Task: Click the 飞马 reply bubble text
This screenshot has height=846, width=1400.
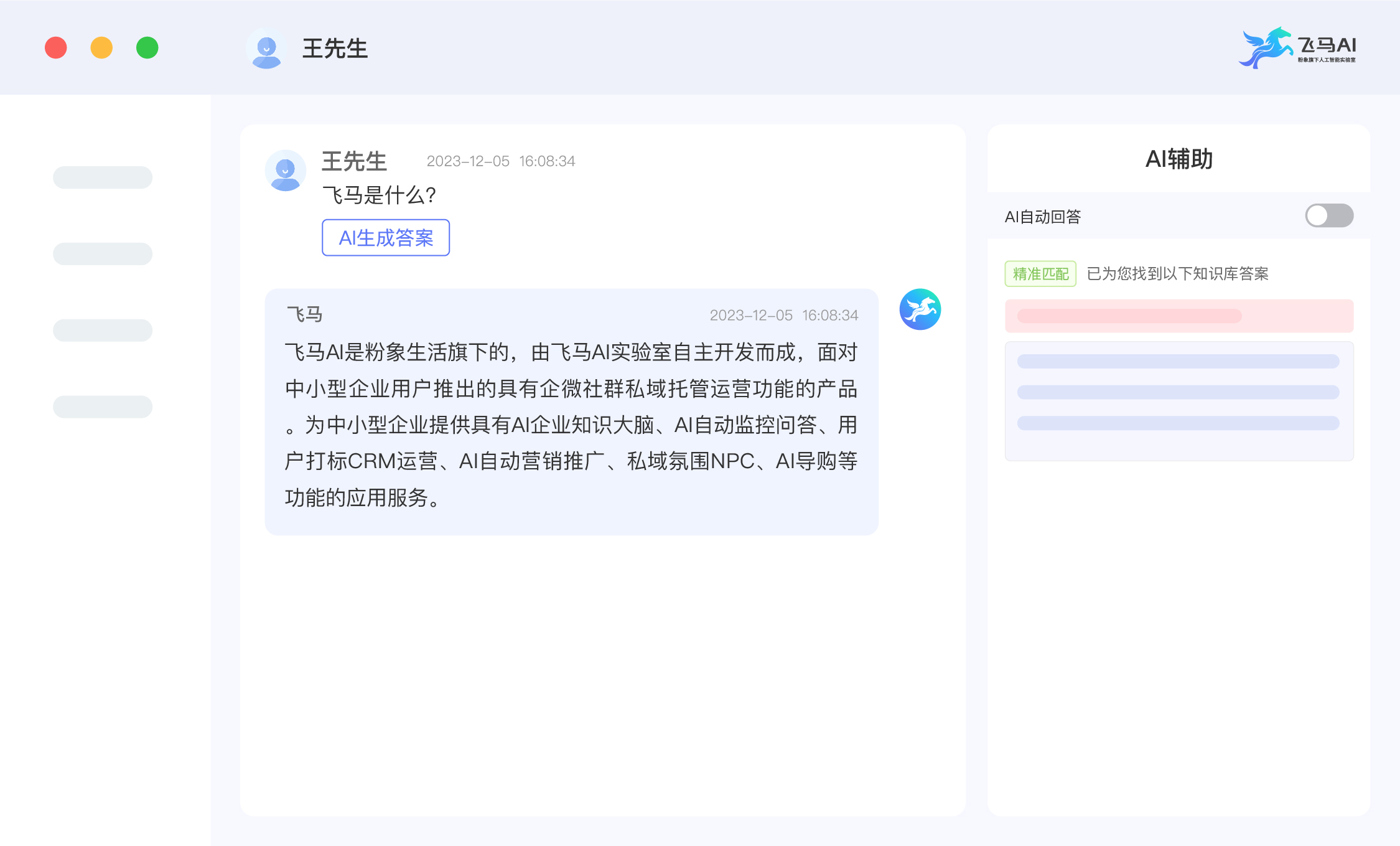Action: pos(571,425)
